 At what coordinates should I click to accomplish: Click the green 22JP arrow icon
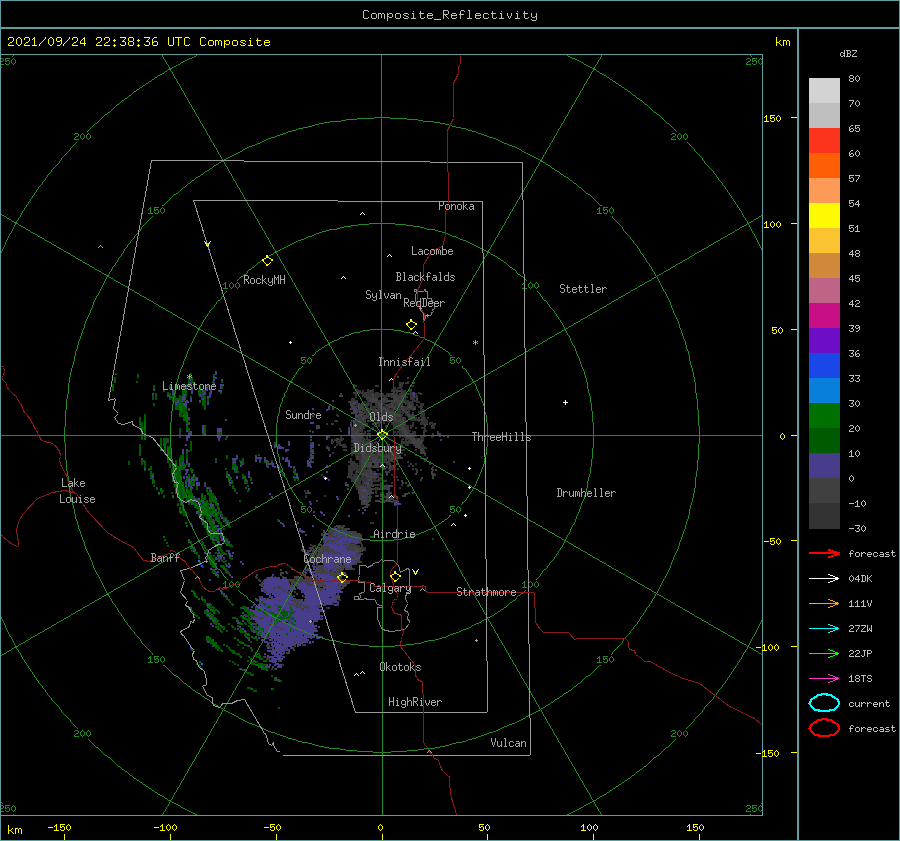[824, 653]
